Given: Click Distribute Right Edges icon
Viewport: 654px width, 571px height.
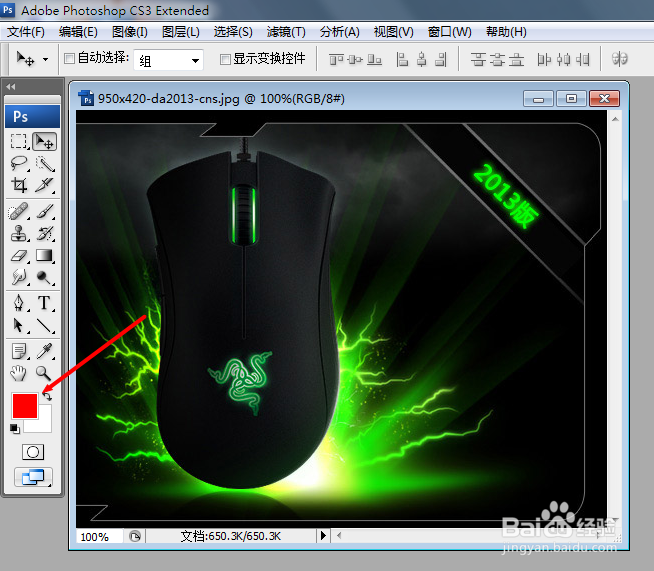Looking at the screenshot, I should pyautogui.click(x=583, y=60).
